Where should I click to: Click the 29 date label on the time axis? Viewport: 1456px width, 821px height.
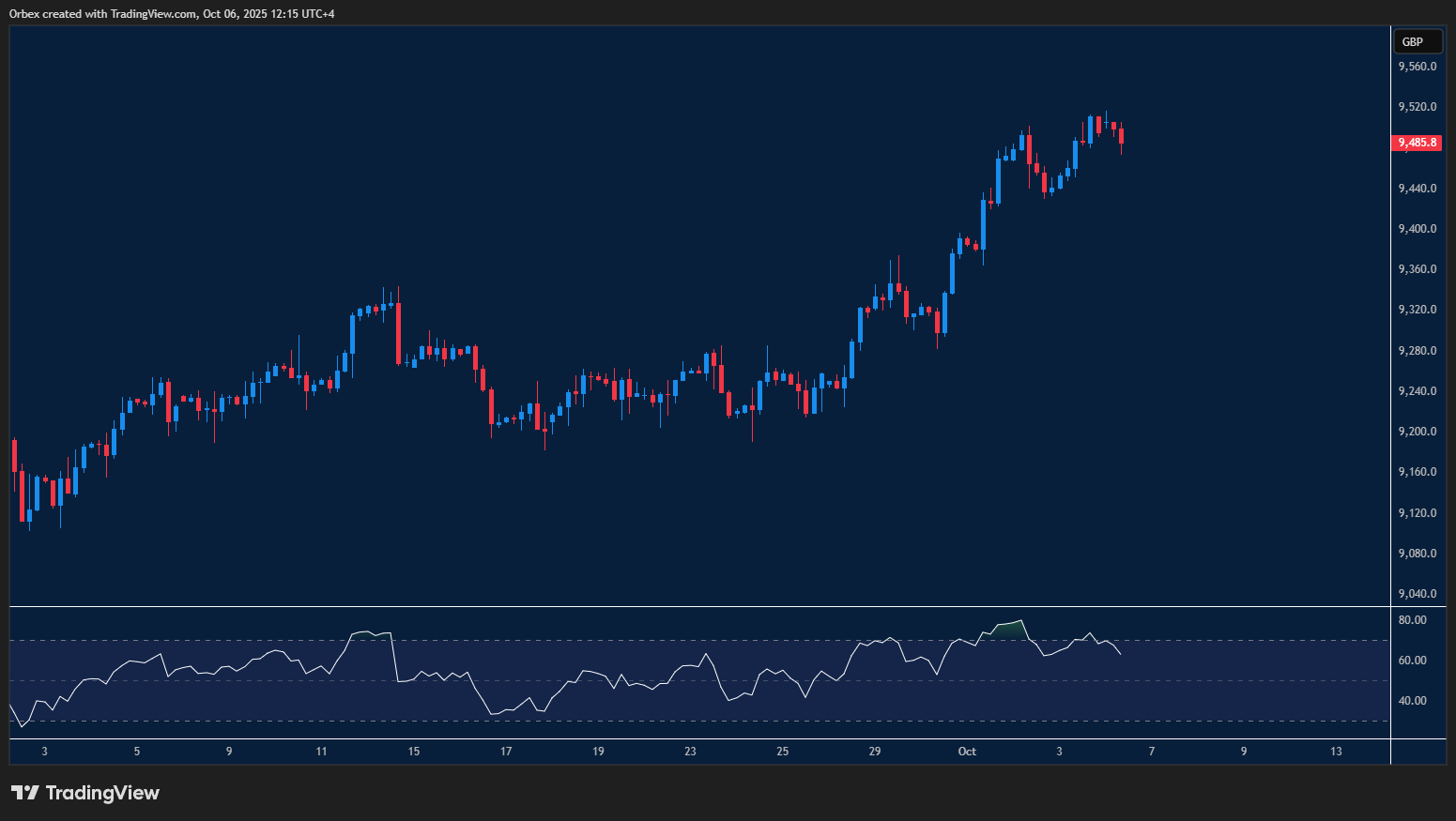(x=875, y=752)
